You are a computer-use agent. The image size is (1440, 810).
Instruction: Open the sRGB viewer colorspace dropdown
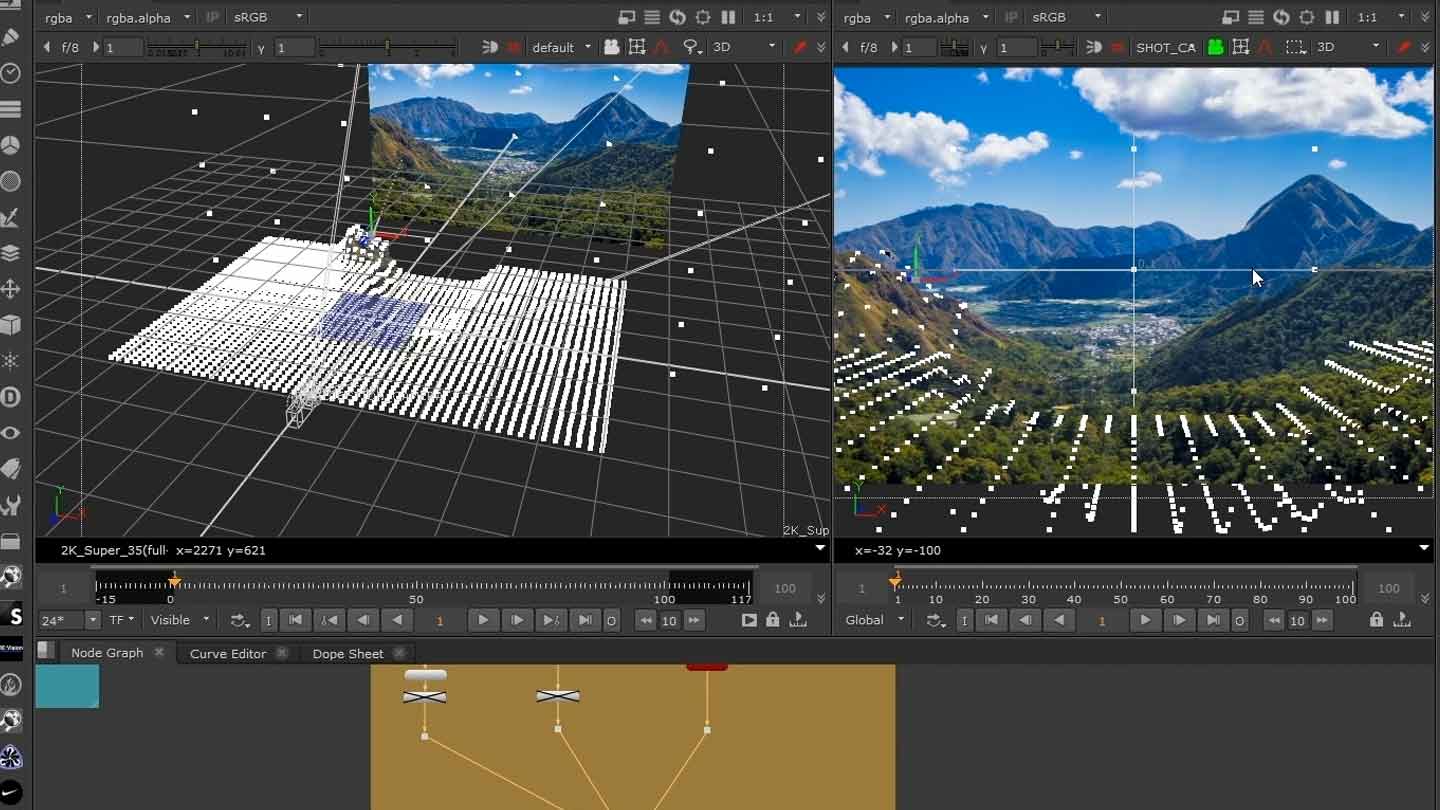coord(272,17)
